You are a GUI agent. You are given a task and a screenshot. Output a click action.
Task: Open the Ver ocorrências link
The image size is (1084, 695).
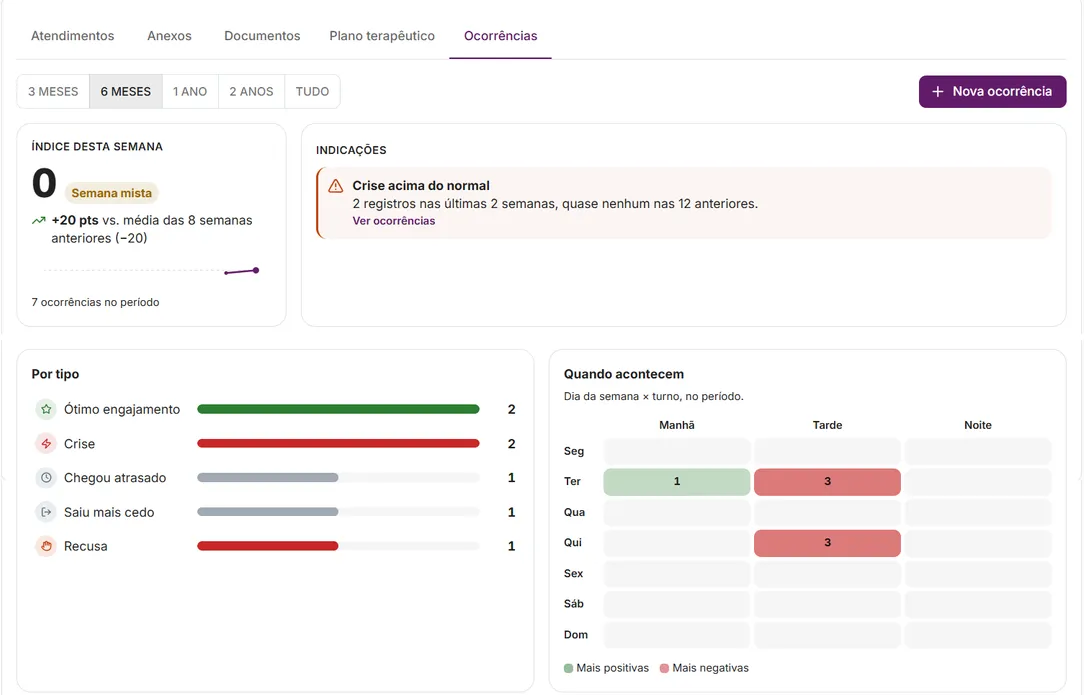[394, 221]
